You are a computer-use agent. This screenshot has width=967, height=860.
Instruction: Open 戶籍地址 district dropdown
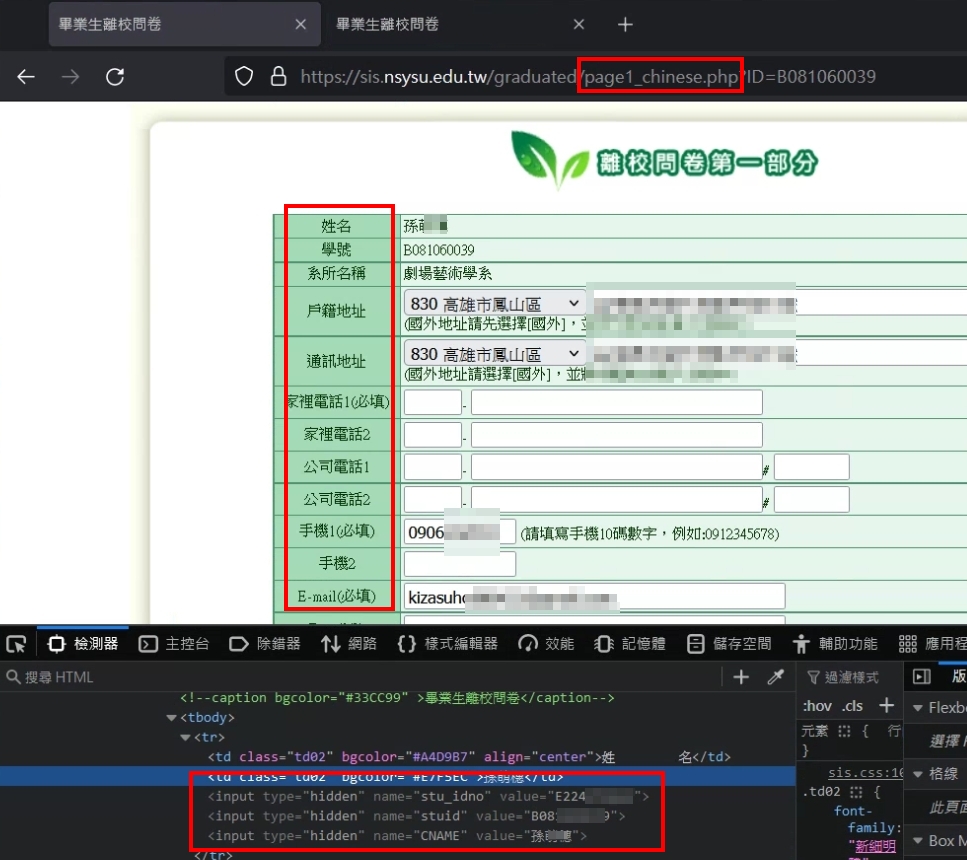[494, 304]
